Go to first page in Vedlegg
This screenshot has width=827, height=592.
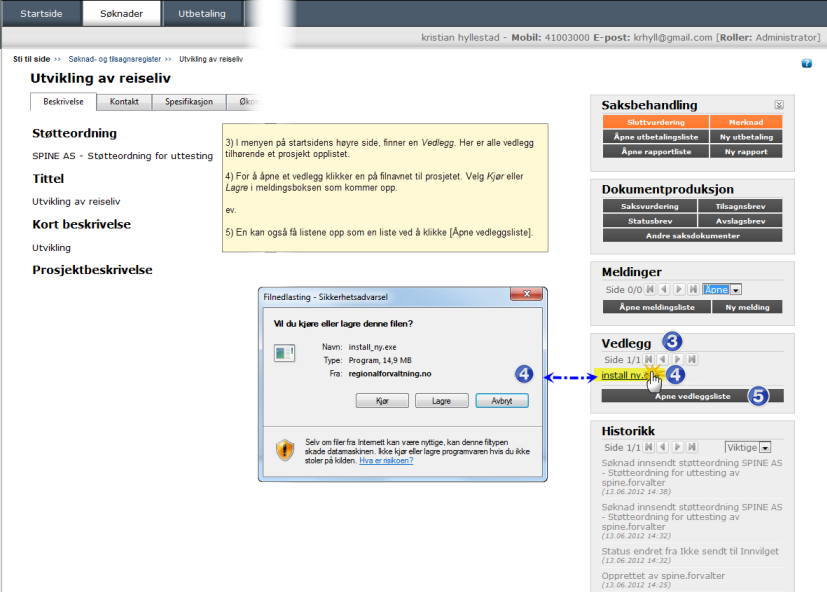tap(649, 359)
